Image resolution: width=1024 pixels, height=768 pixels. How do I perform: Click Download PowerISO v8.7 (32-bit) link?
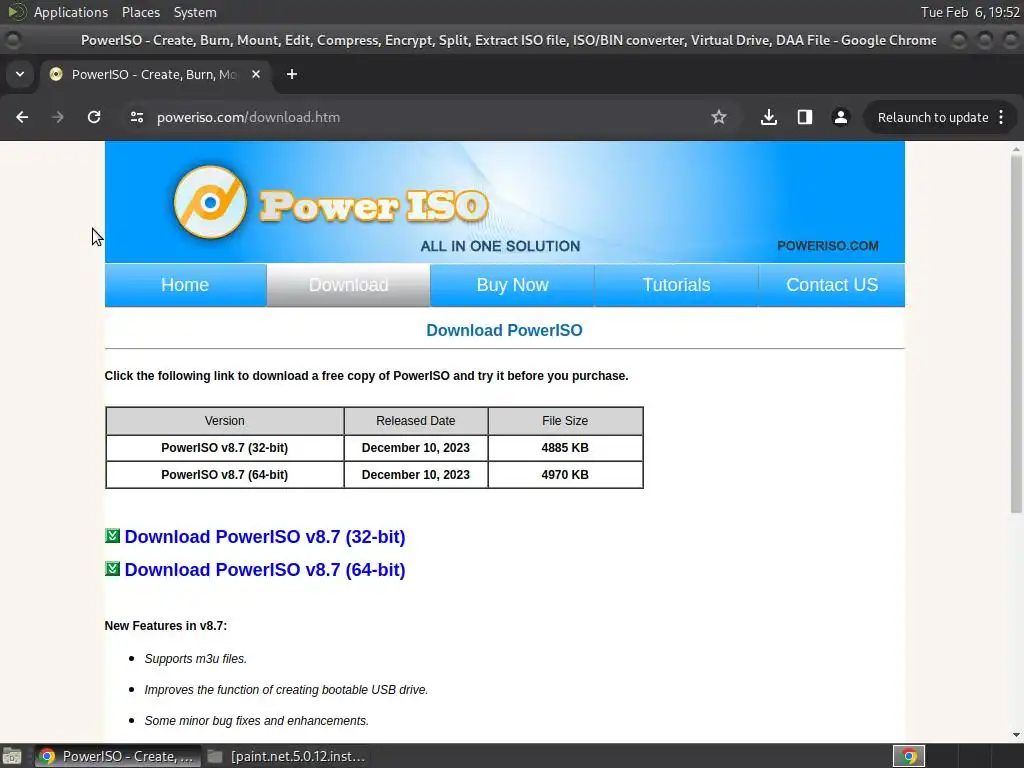[264, 537]
